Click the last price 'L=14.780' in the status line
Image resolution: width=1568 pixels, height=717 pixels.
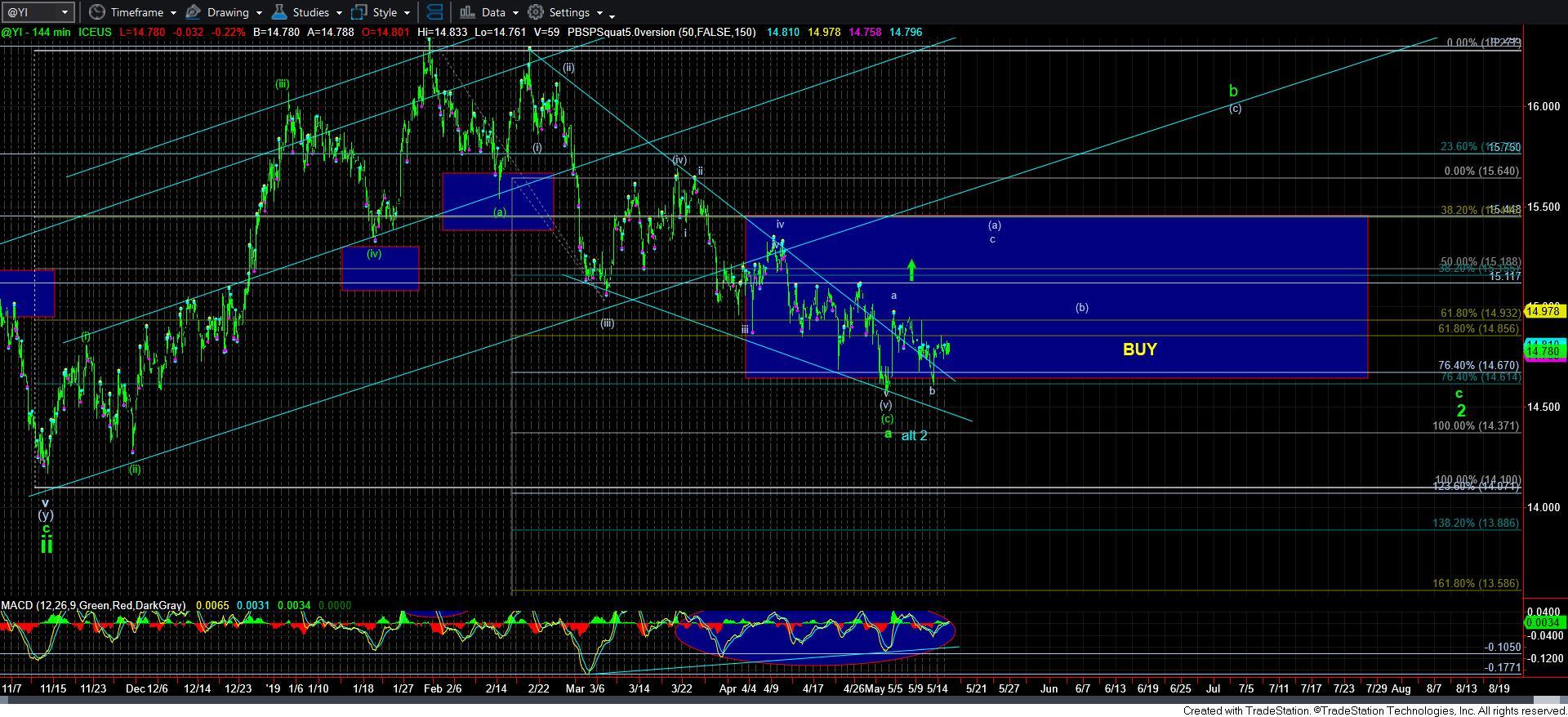[x=144, y=33]
